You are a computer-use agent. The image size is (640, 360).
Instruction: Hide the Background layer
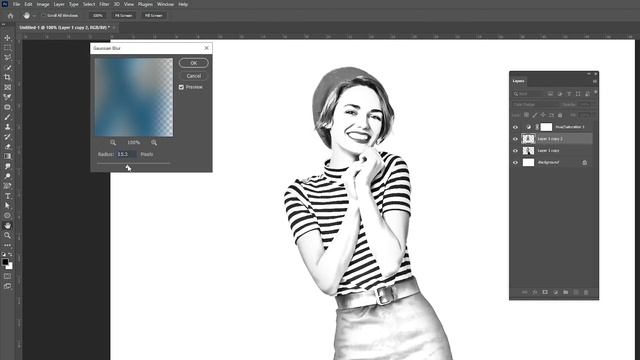tap(515, 162)
